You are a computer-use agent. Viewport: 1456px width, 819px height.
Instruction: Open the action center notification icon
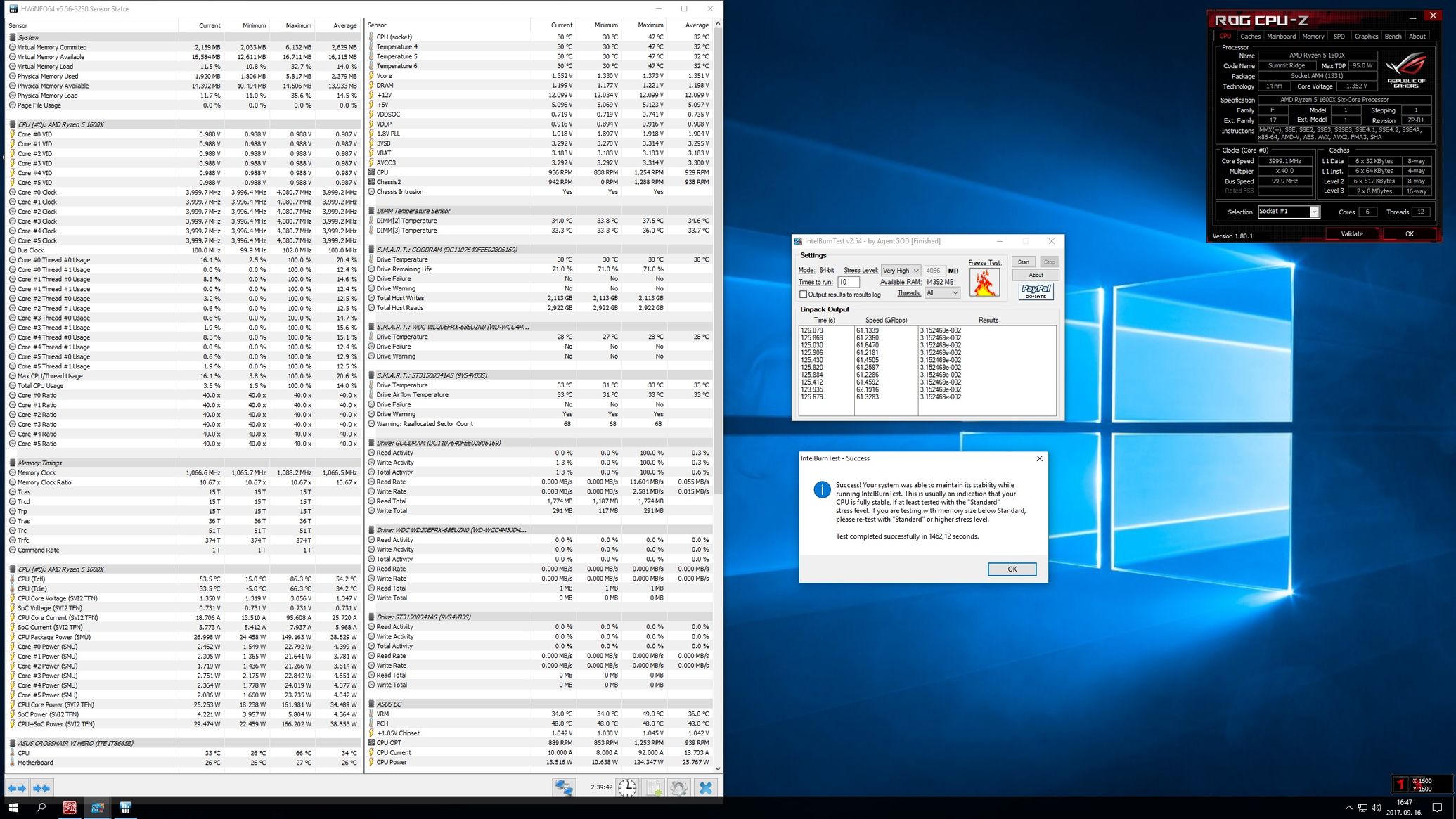point(1438,807)
